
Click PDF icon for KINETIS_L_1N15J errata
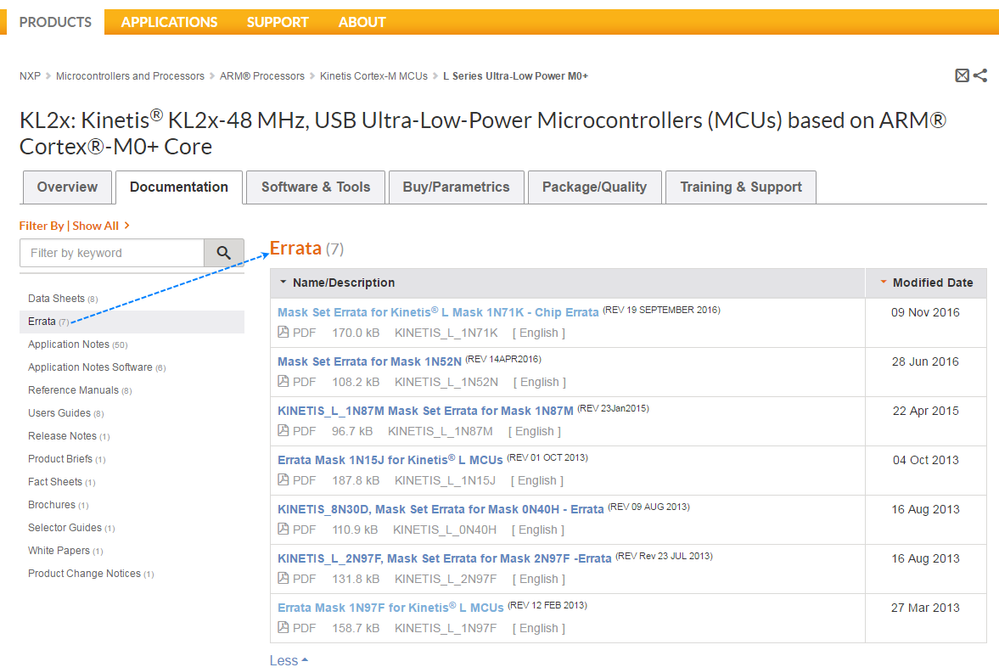tap(284, 480)
